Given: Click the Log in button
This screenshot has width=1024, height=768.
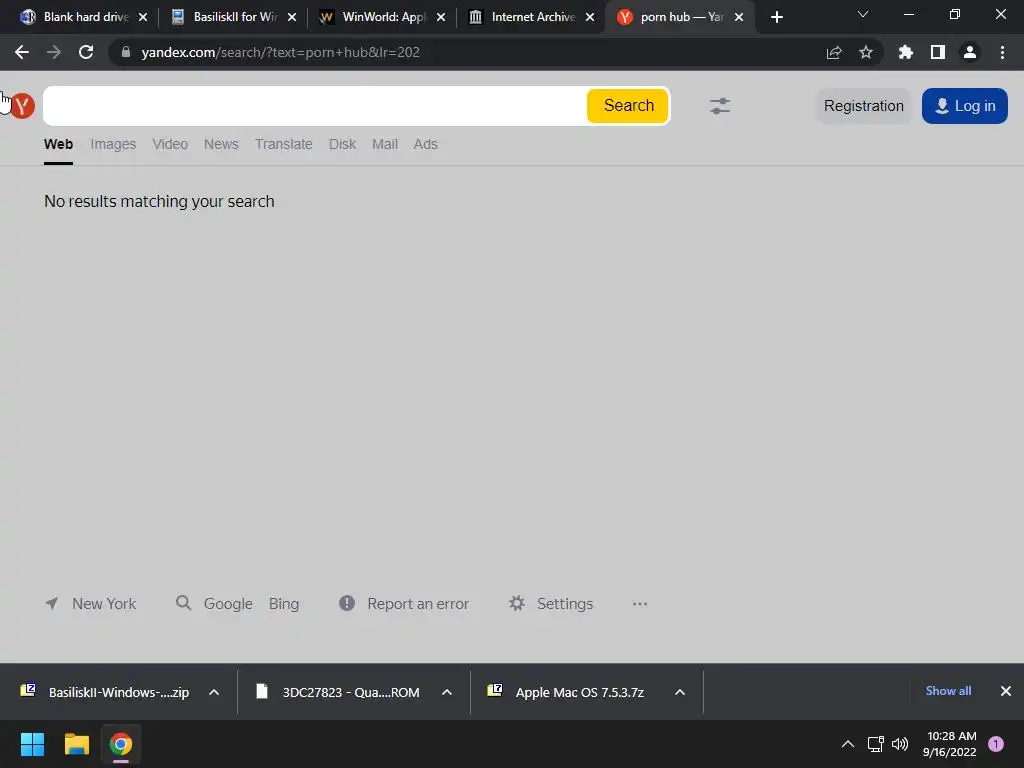Looking at the screenshot, I should click(x=965, y=106).
